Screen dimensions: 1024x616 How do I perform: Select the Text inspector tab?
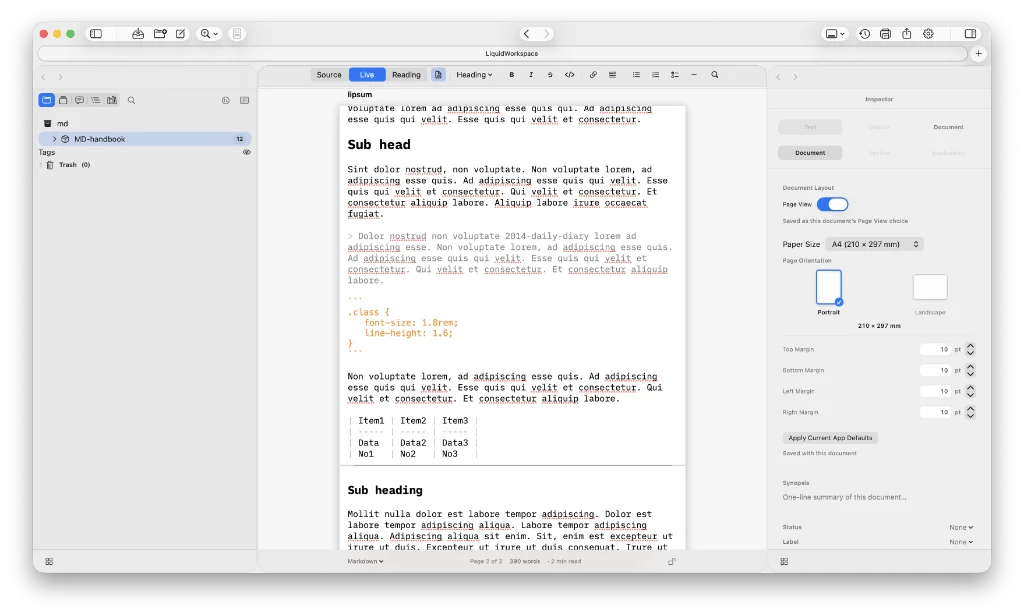[x=810, y=127]
